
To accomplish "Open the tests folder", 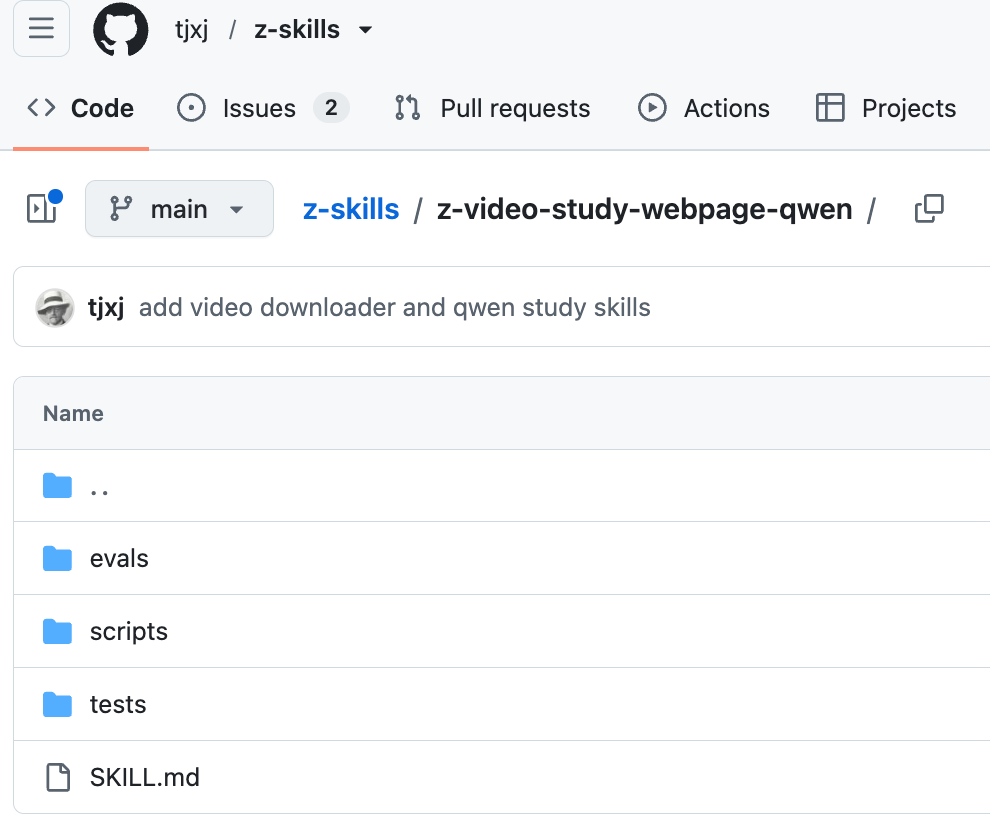I will tap(118, 704).
